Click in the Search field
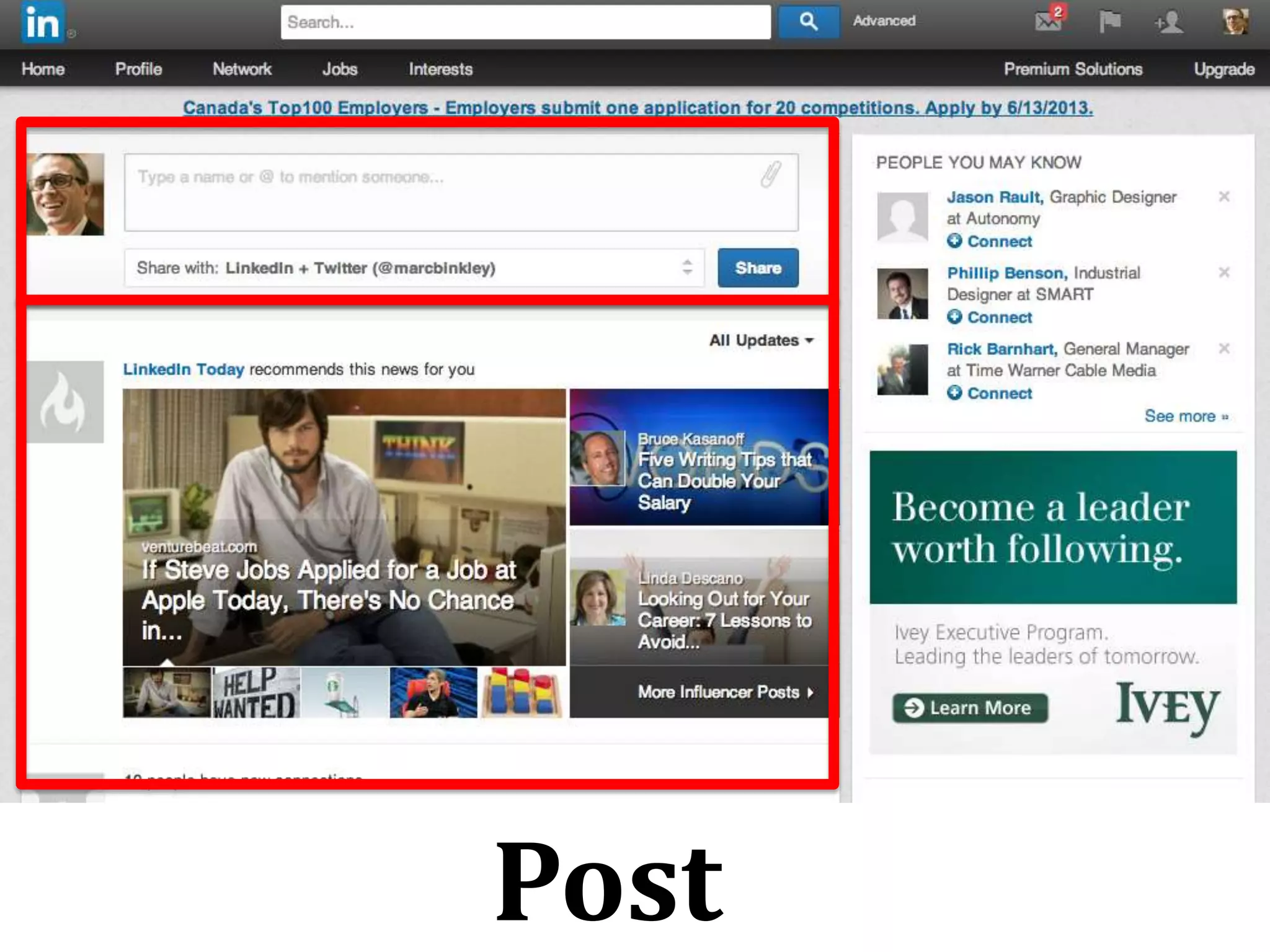The height and width of the screenshot is (952, 1270). point(526,22)
